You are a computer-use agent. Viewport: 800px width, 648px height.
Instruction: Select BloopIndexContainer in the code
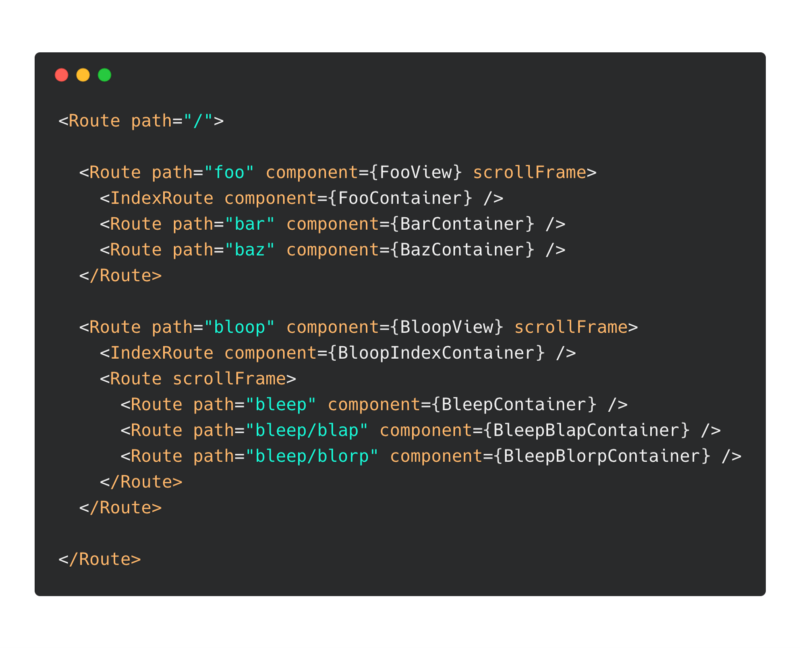442,353
